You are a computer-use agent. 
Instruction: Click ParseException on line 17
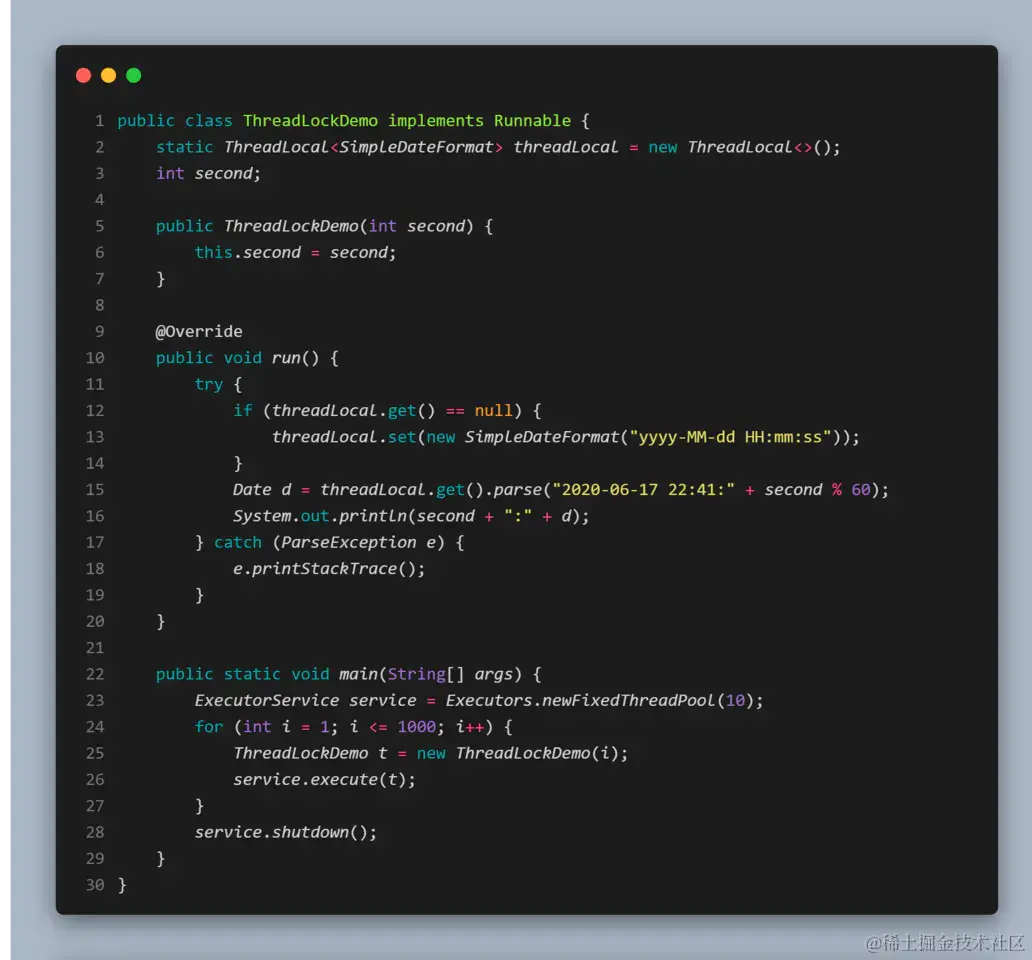tap(349, 542)
